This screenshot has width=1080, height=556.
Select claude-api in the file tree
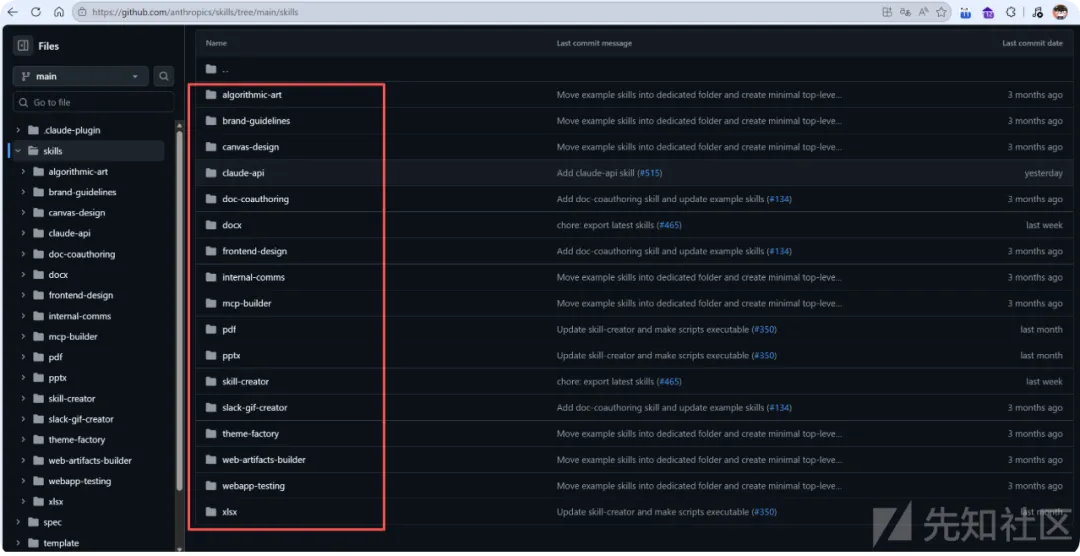click(70, 234)
